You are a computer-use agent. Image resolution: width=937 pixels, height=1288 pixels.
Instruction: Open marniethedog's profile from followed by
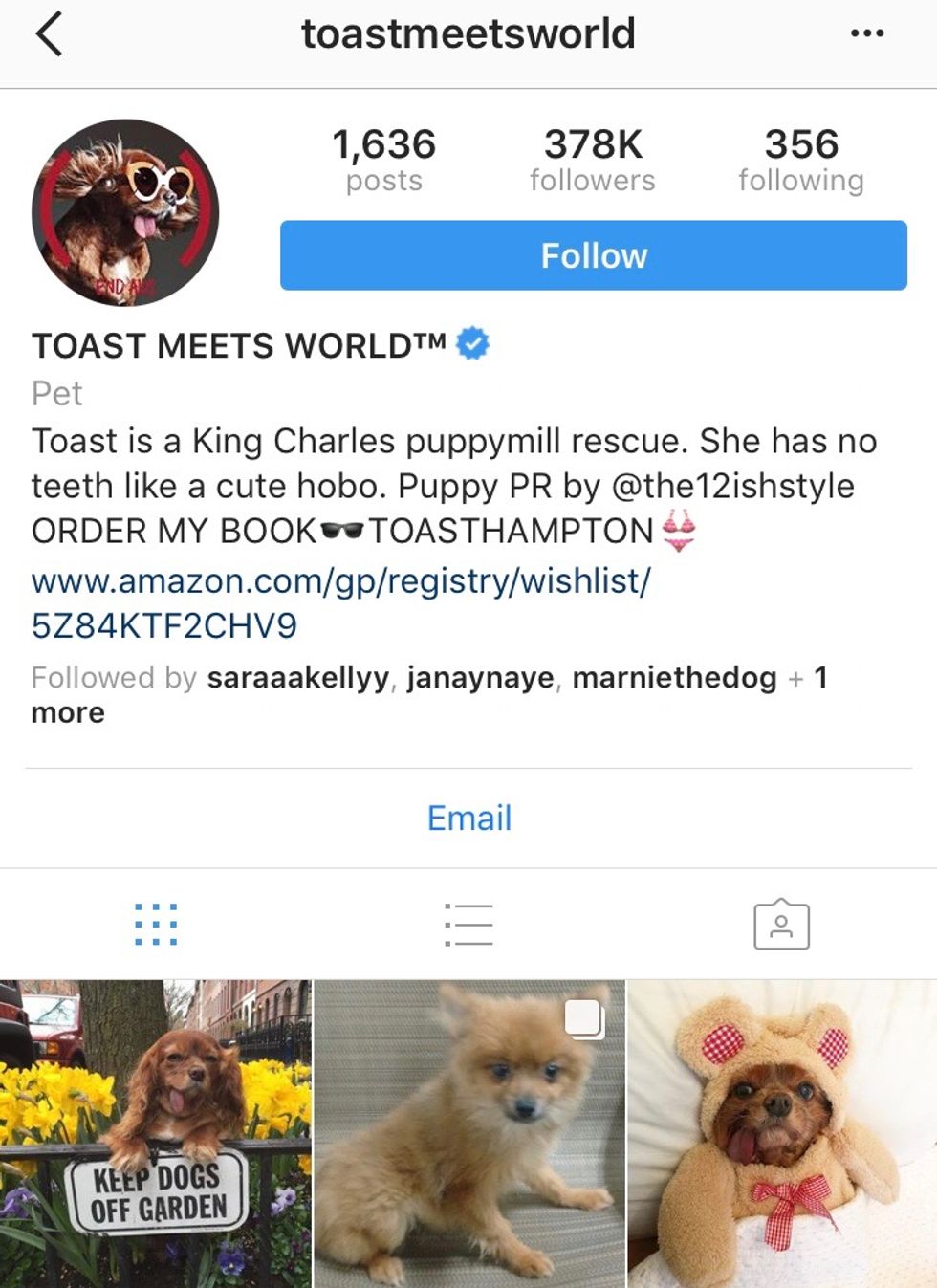[x=674, y=677]
